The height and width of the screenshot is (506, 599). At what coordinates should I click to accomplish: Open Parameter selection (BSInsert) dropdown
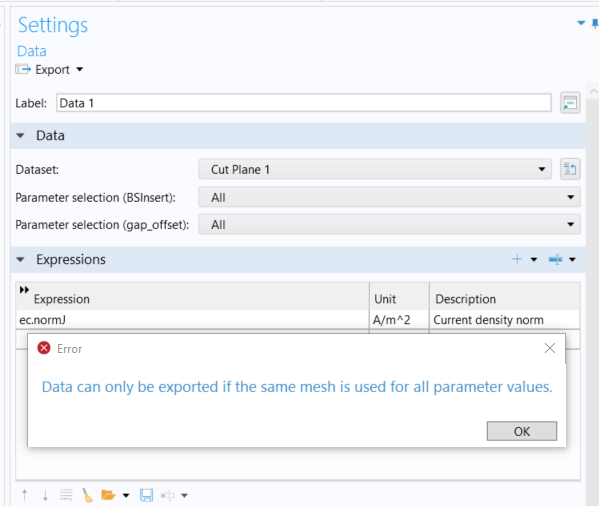pos(389,197)
